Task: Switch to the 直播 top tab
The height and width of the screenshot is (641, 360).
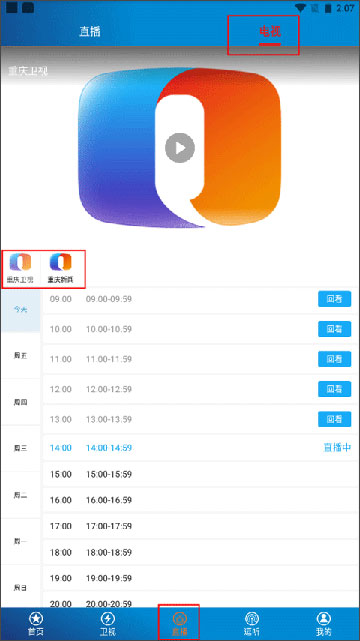Action: click(90, 32)
